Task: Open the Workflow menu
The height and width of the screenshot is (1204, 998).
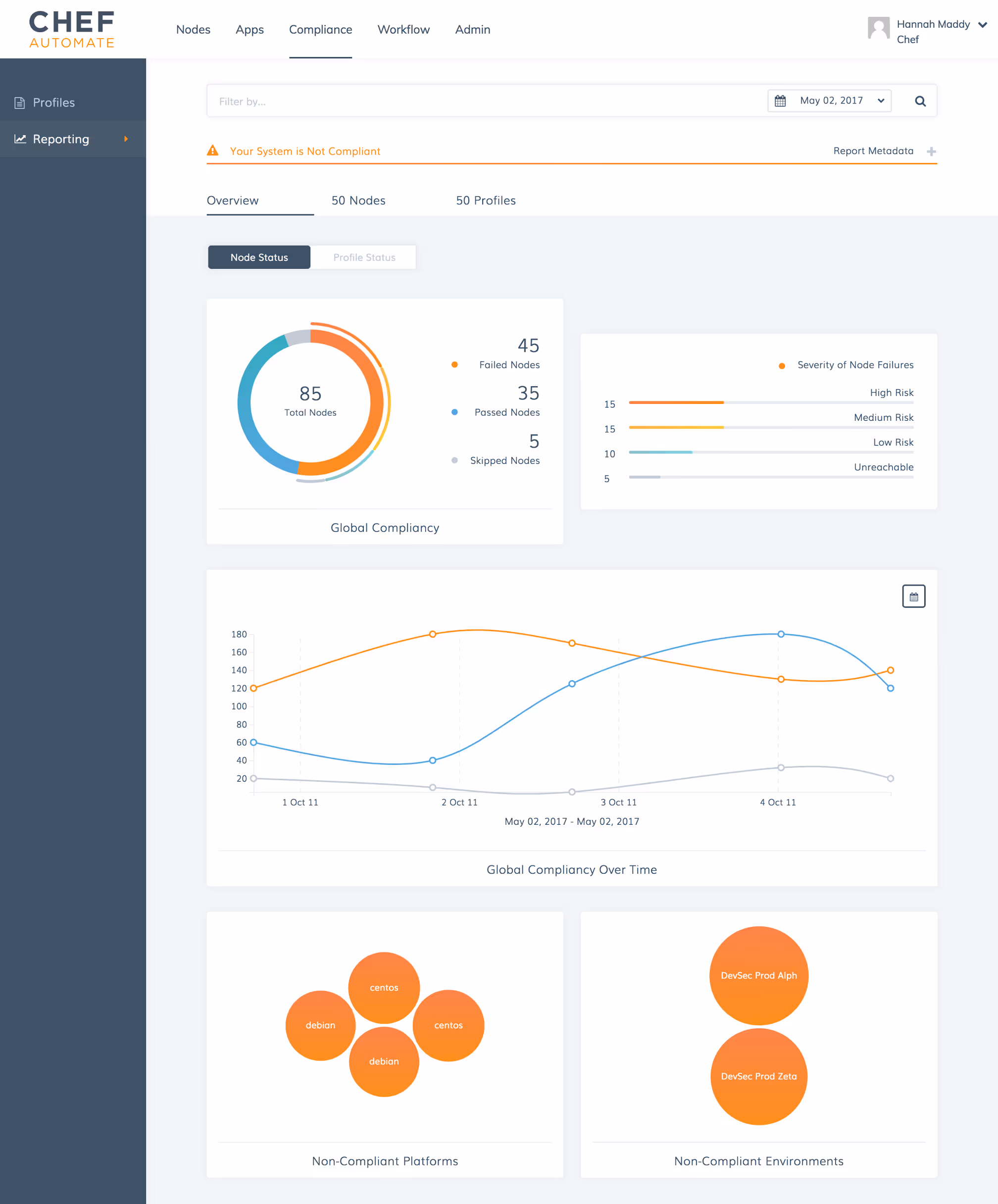Action: pos(403,29)
